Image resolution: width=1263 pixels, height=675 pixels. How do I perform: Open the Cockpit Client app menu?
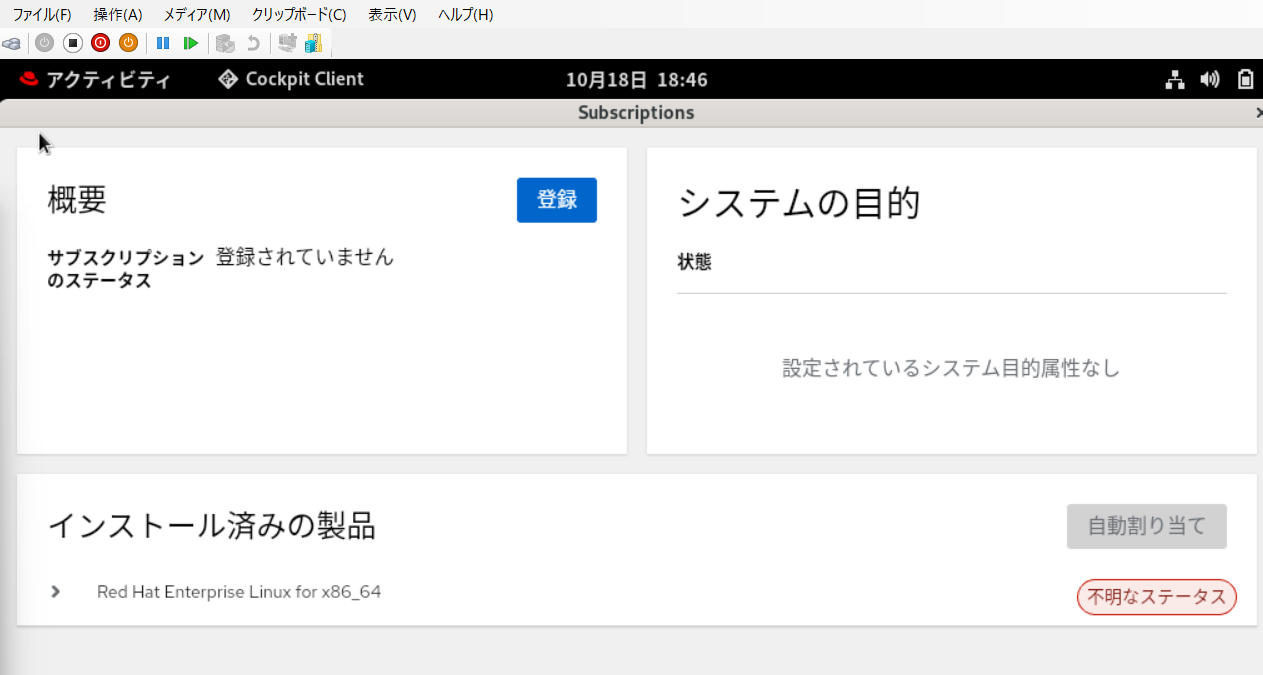291,80
